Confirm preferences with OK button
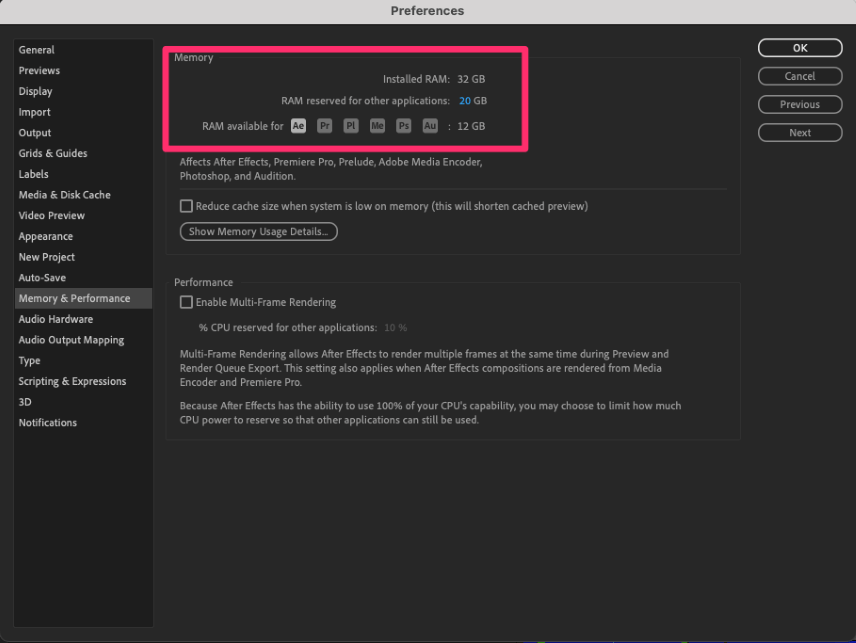Image resolution: width=856 pixels, height=643 pixels. point(800,48)
